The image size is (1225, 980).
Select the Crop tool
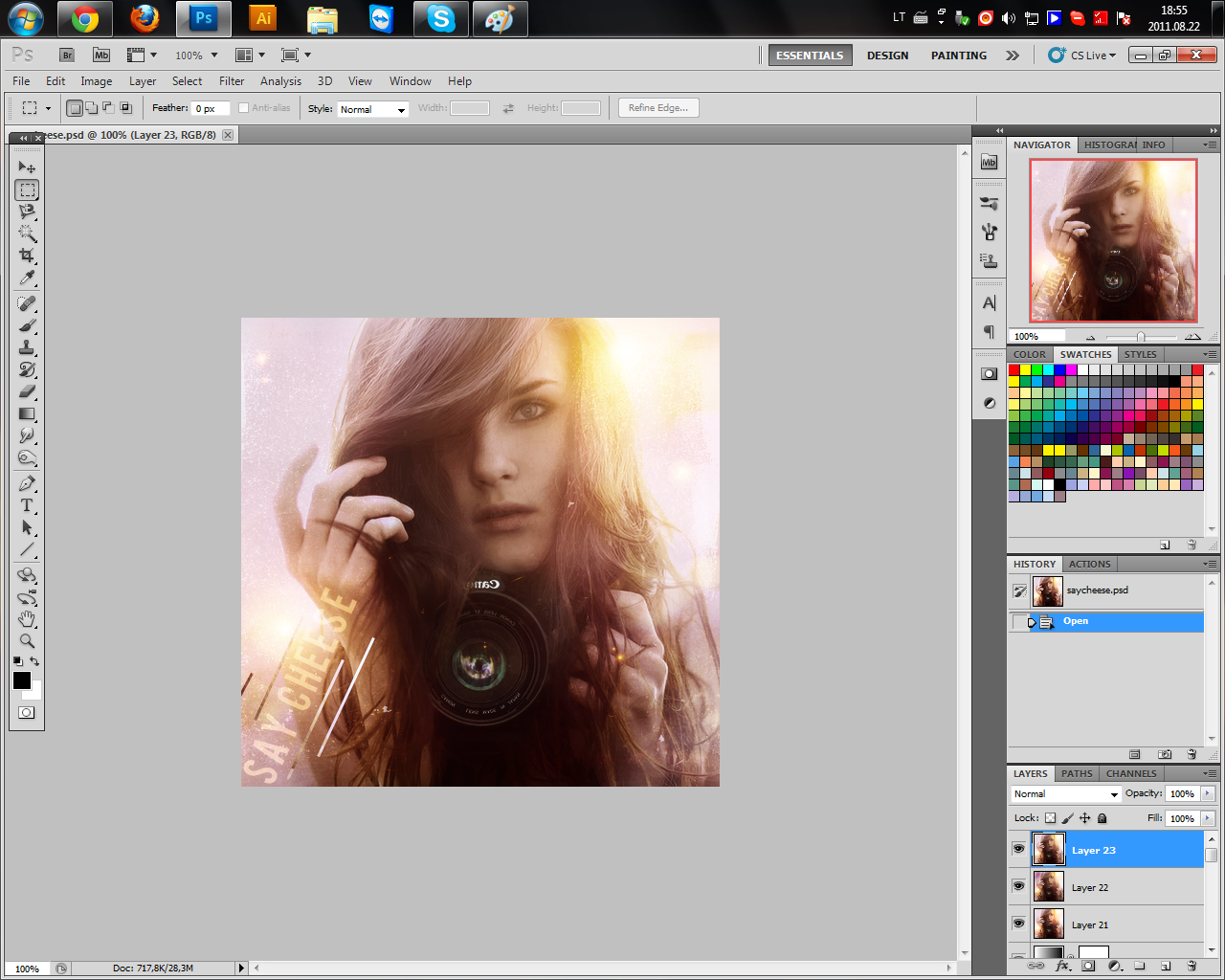(x=27, y=256)
